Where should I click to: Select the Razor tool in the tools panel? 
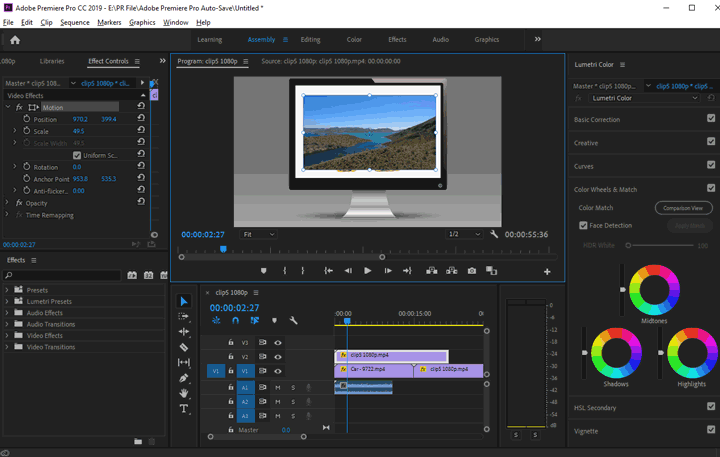(x=184, y=347)
